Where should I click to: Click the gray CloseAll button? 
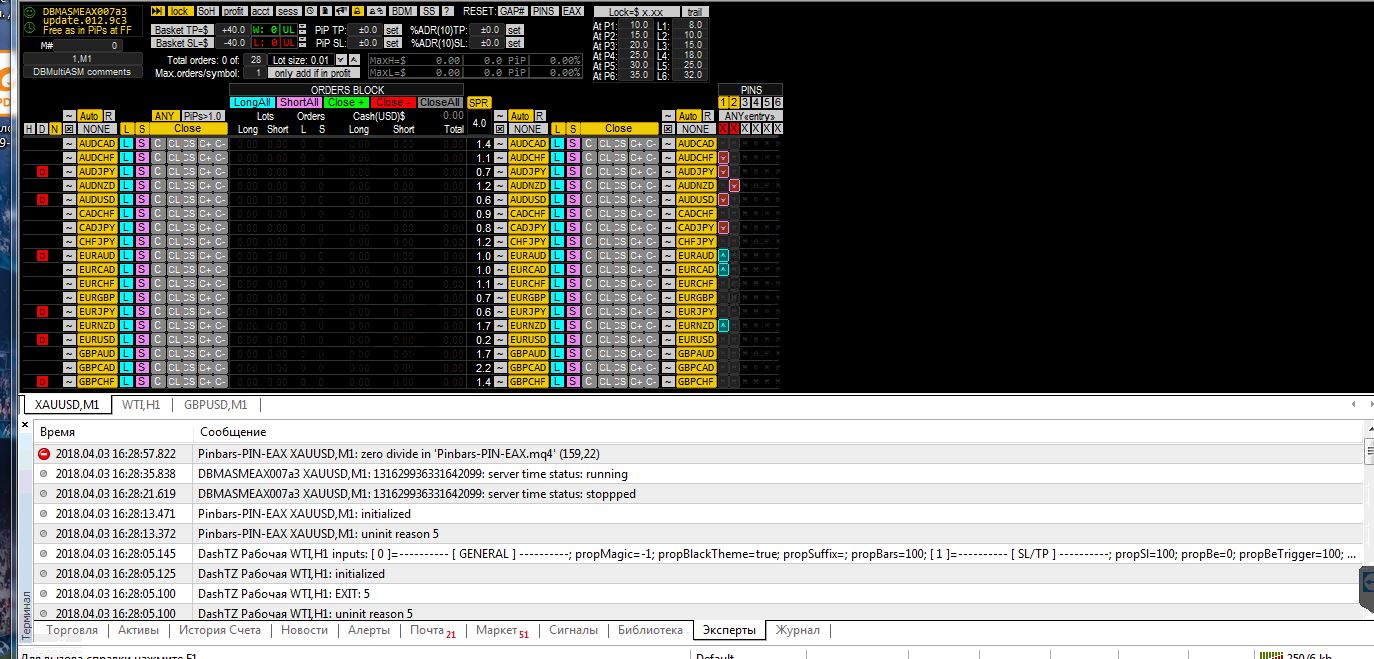click(440, 102)
